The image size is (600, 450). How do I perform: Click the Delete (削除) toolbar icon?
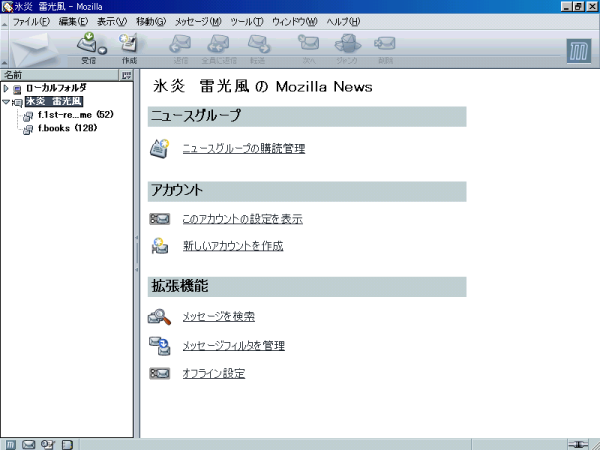click(x=385, y=43)
